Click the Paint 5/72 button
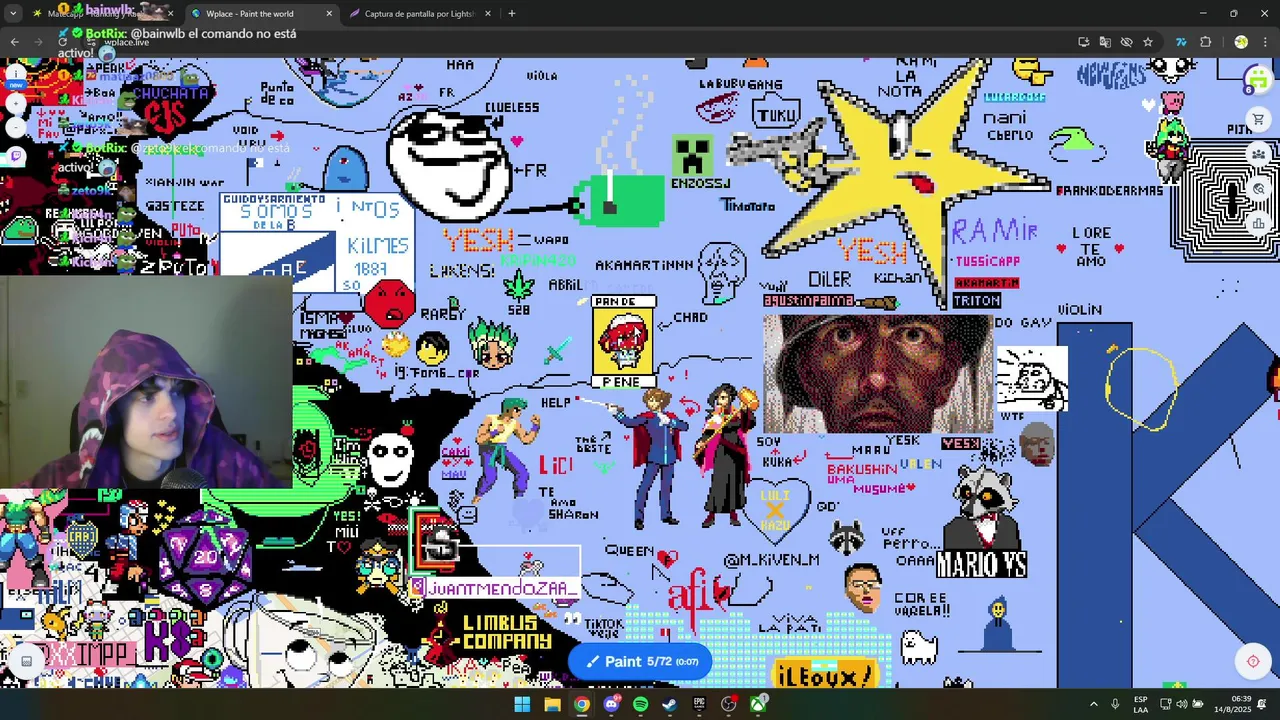Viewport: 1280px width, 720px height. 640,661
